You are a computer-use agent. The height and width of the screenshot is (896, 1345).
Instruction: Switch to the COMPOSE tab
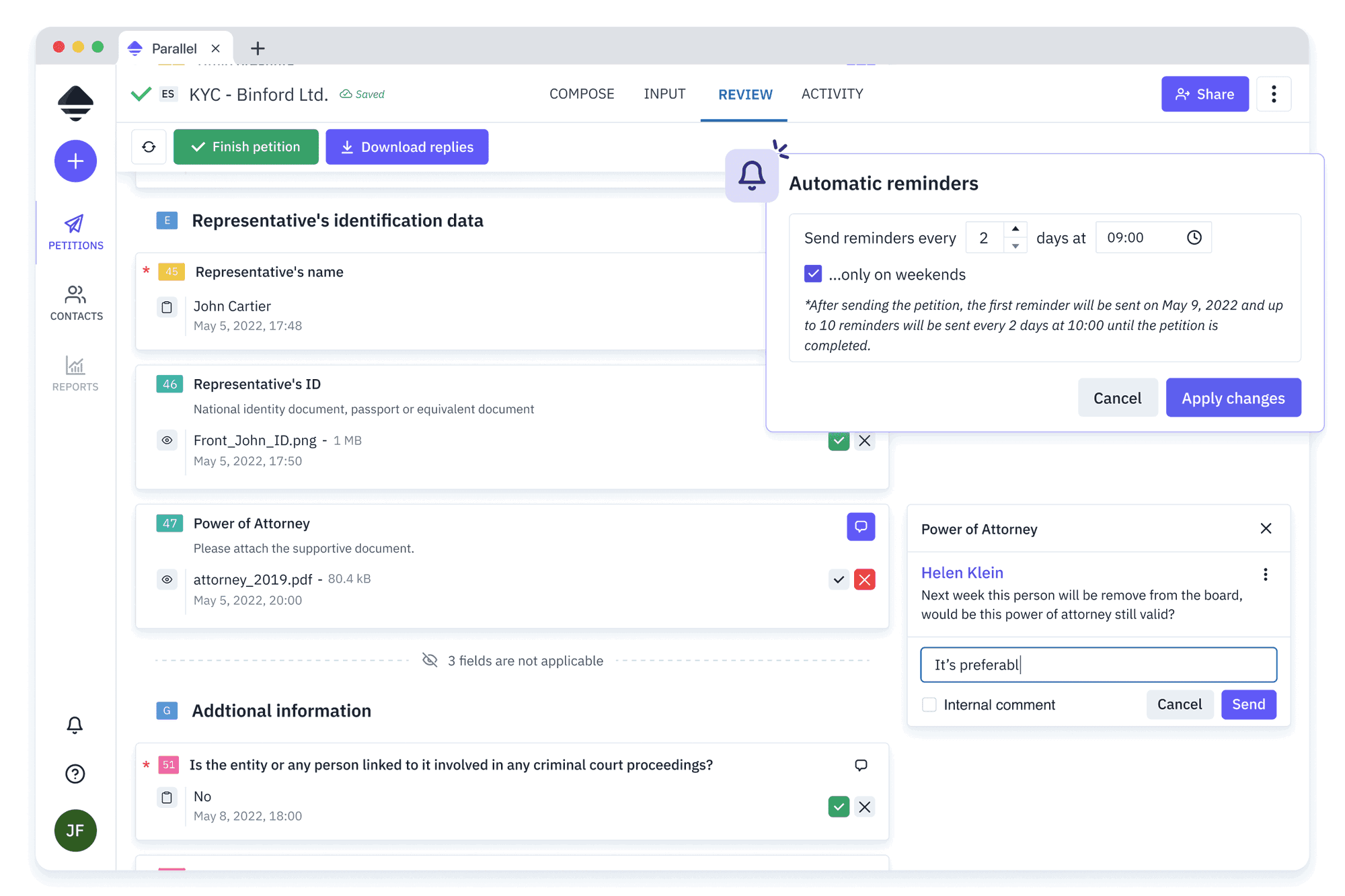click(580, 93)
